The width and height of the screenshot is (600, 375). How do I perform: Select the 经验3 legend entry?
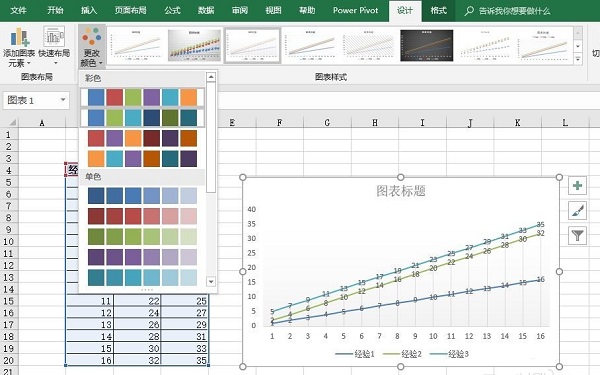[449, 354]
